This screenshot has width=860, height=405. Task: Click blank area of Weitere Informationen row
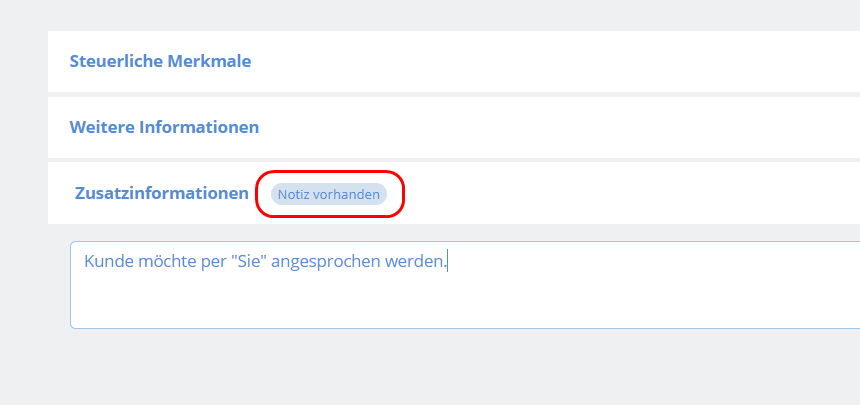[x=550, y=127]
